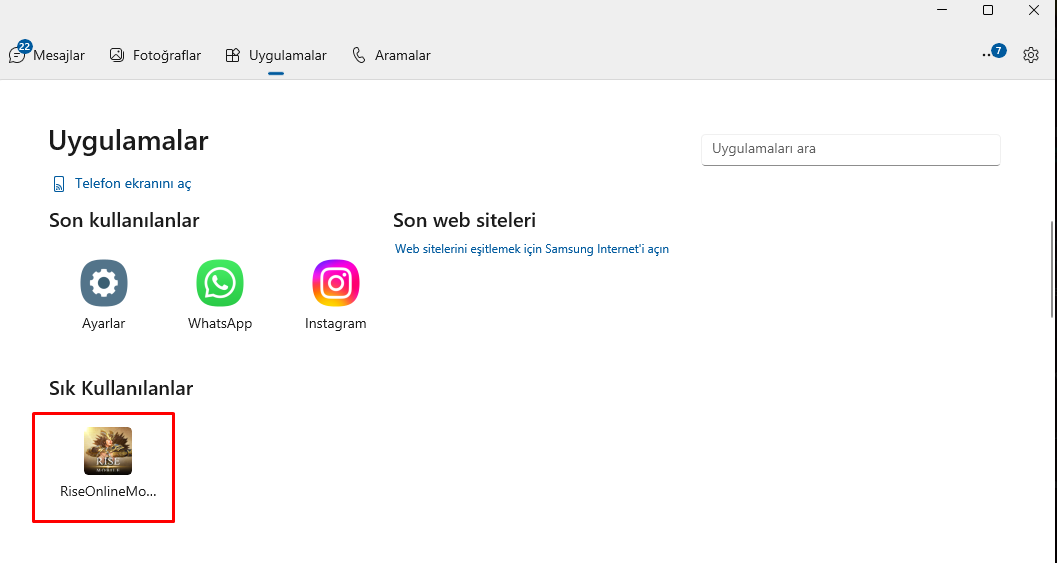The image size is (1057, 563).
Task: Launch the Instagram app icon
Action: pos(336,283)
